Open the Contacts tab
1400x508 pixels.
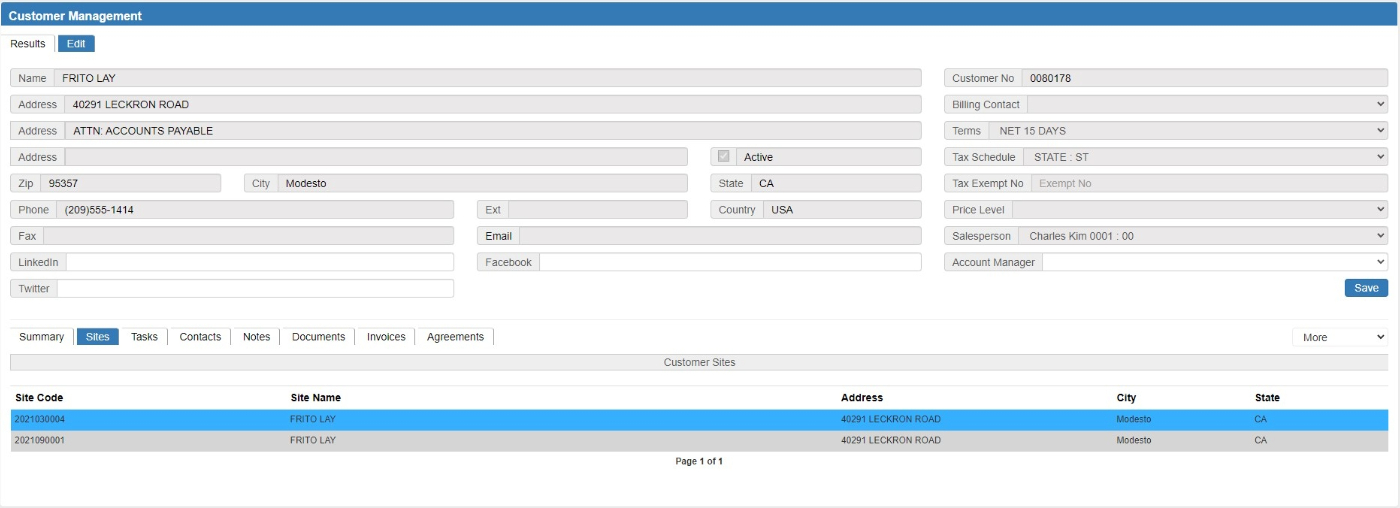[200, 337]
